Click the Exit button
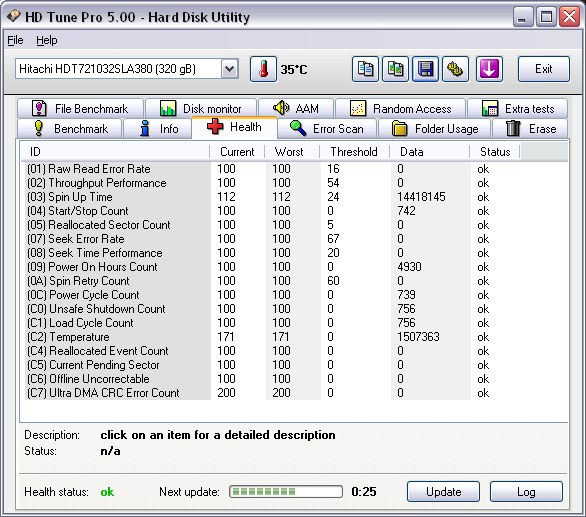 544,69
